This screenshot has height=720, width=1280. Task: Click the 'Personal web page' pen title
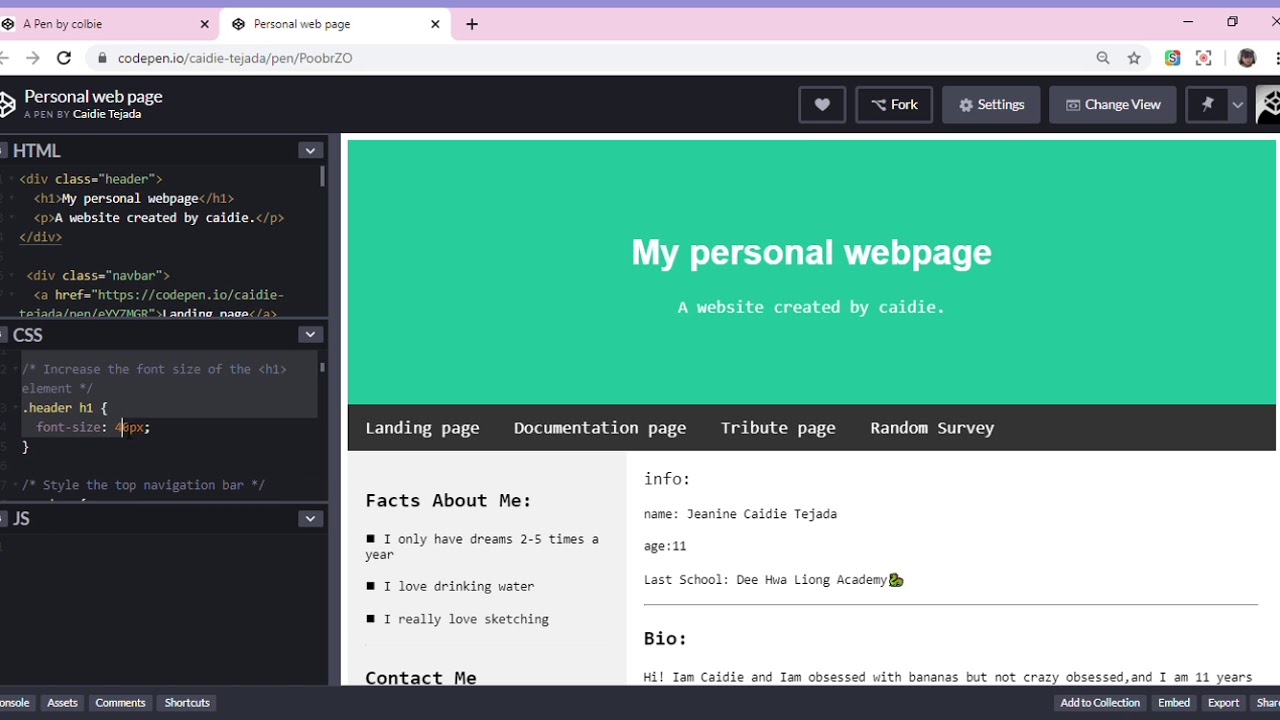(x=93, y=96)
